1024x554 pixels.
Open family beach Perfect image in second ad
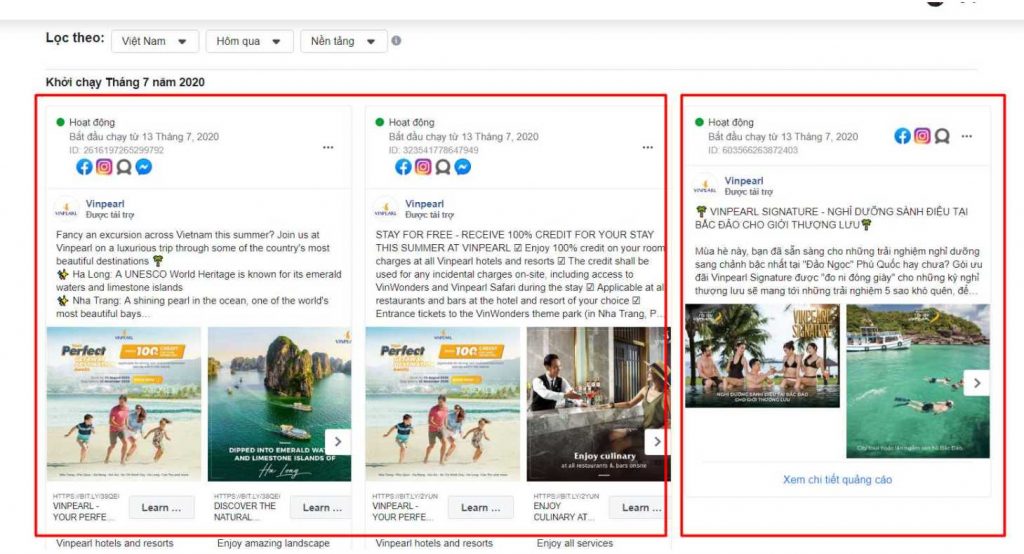pyautogui.click(x=443, y=404)
